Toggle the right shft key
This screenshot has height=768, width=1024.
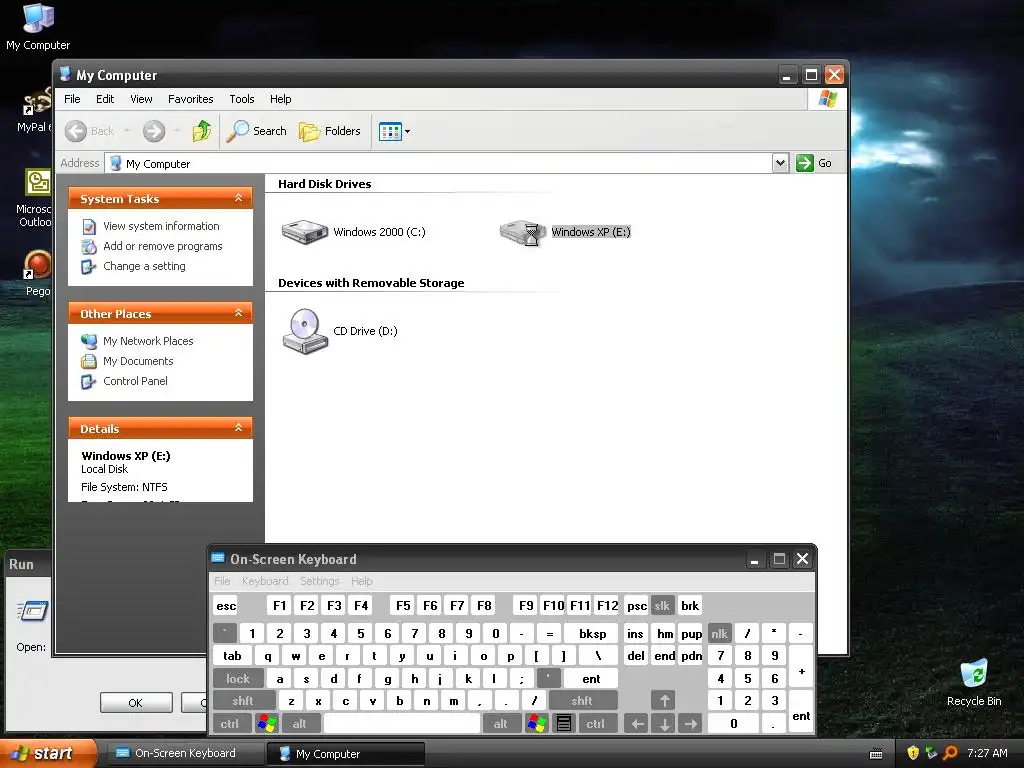[x=582, y=701]
